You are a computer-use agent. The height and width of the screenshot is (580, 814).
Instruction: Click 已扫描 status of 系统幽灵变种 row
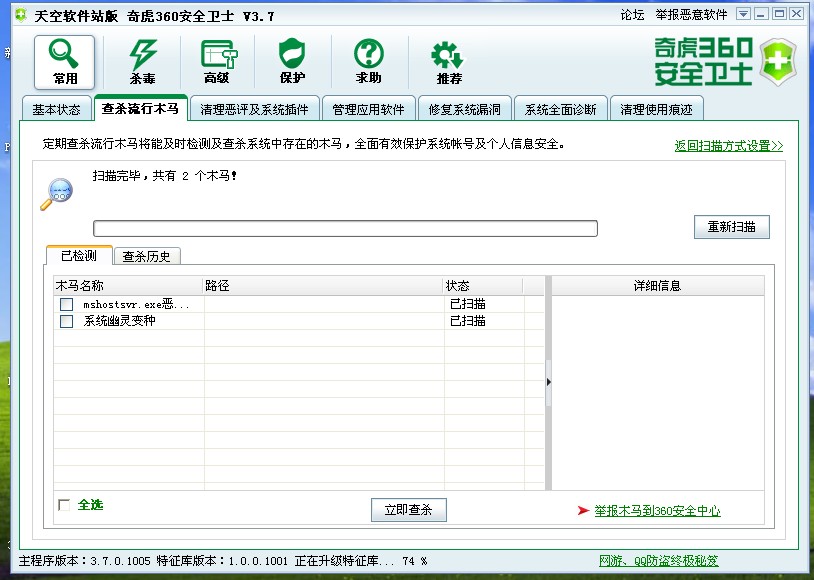[468, 321]
